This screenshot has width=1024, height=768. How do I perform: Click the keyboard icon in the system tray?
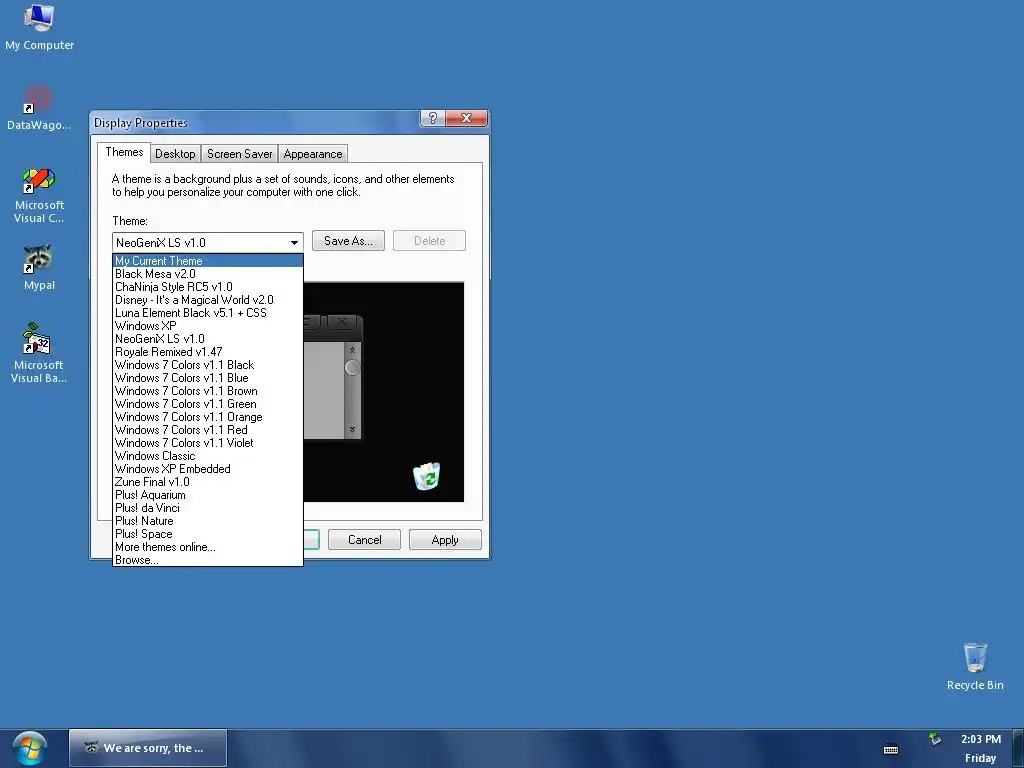tap(891, 749)
